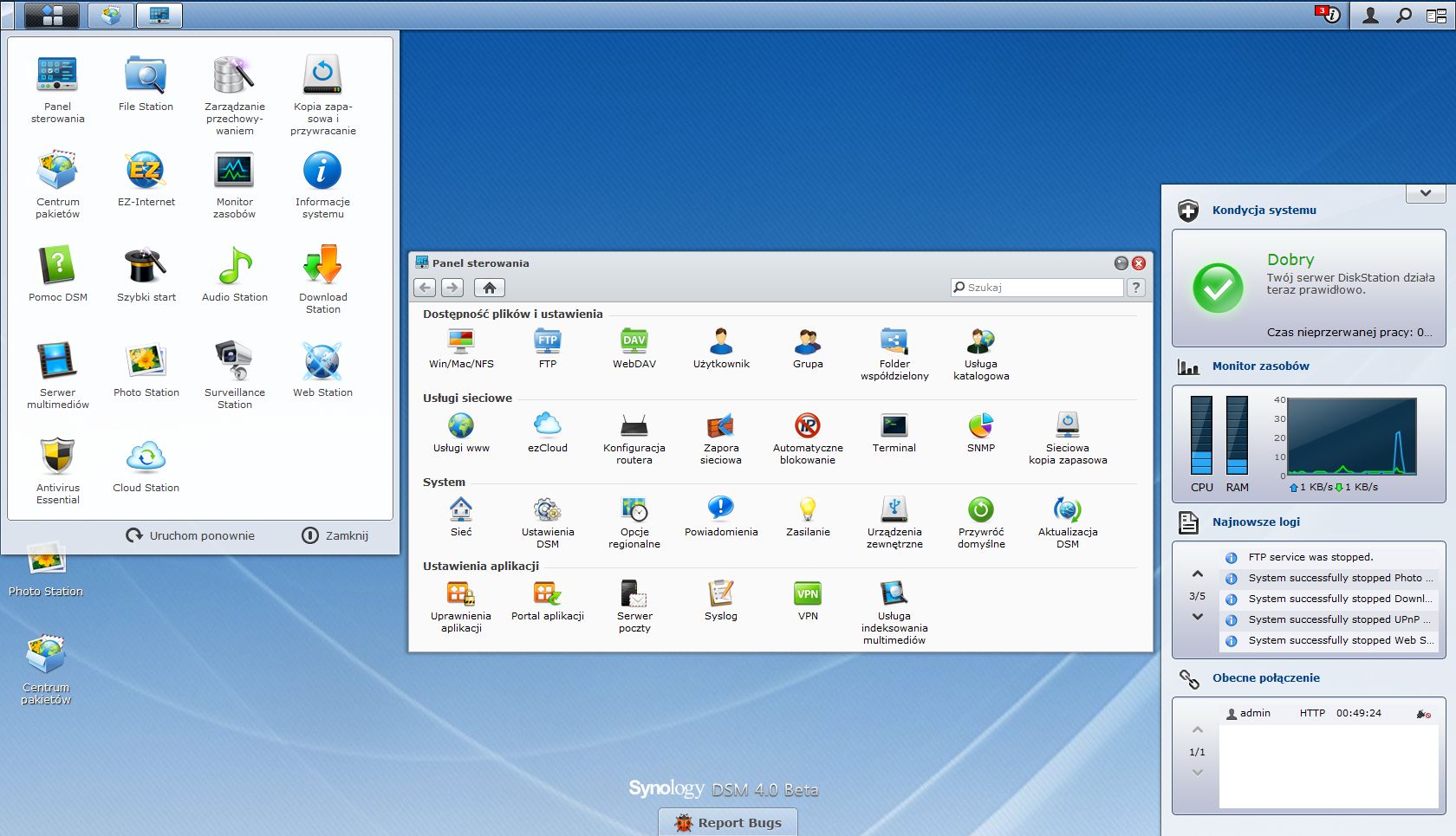Open Download Station

coord(323,280)
